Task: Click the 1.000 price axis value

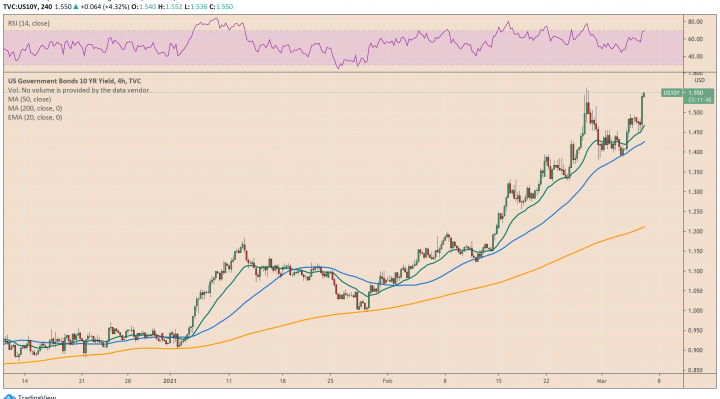Action: (695, 311)
